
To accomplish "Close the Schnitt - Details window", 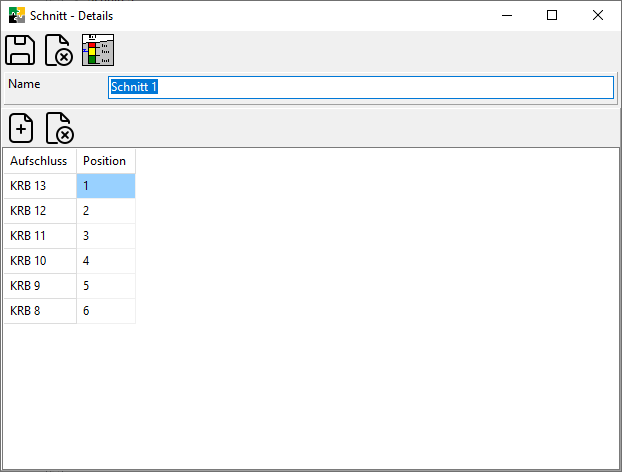I will tap(597, 15).
